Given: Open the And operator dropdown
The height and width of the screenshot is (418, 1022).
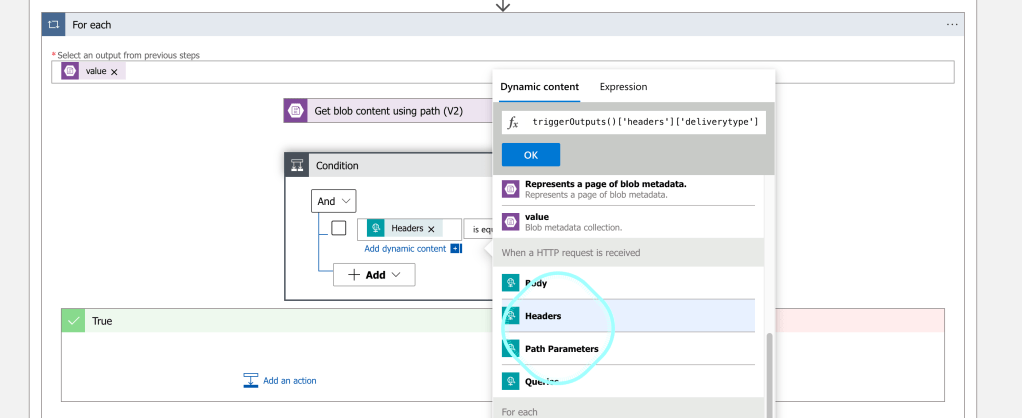Looking at the screenshot, I should point(333,202).
